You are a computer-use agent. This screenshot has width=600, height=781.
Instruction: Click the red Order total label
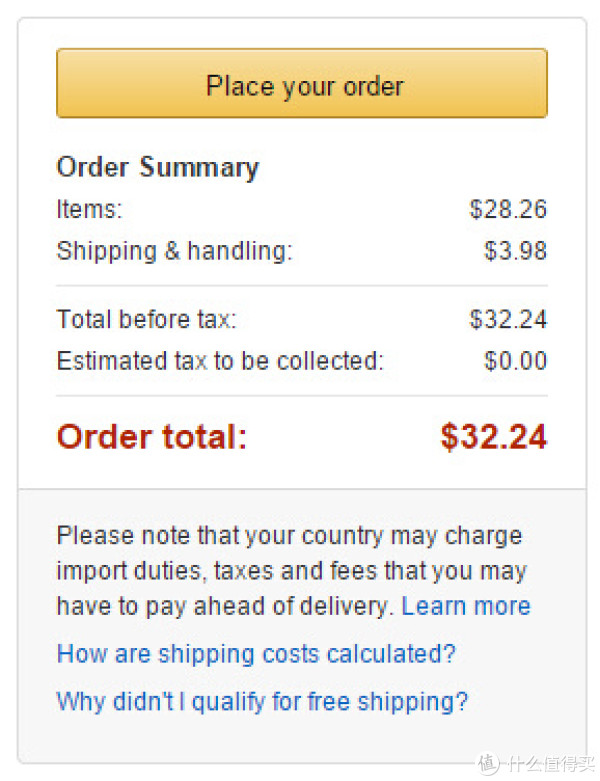click(x=152, y=437)
